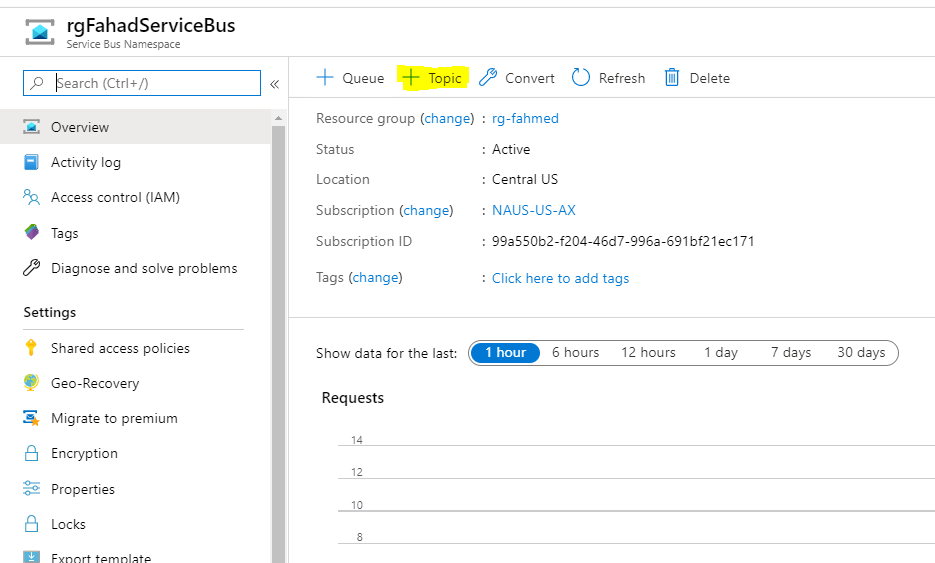Click the highlighted Topic label
935x563 pixels.
coord(445,78)
